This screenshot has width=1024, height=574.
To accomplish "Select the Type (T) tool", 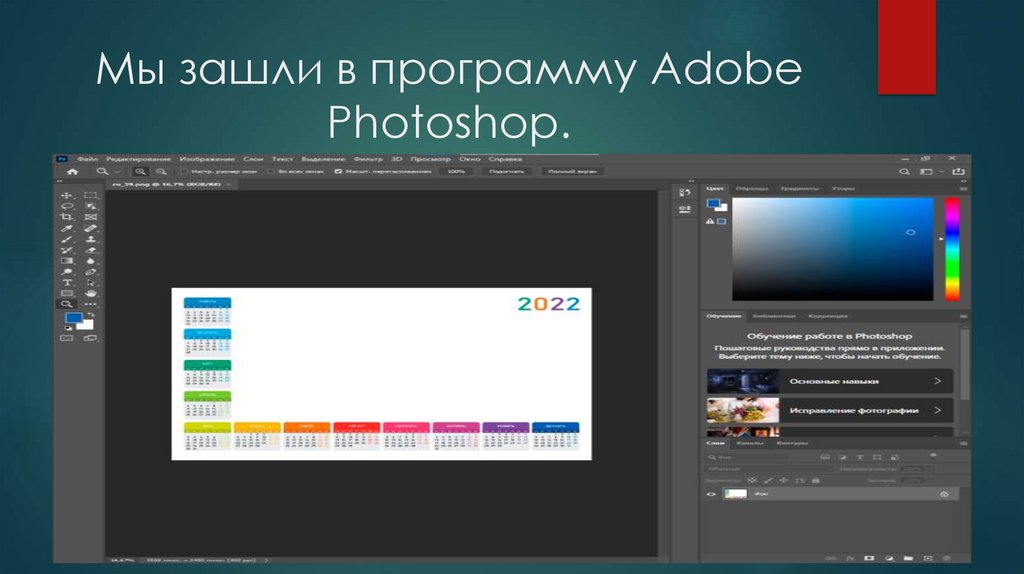I will (x=67, y=282).
